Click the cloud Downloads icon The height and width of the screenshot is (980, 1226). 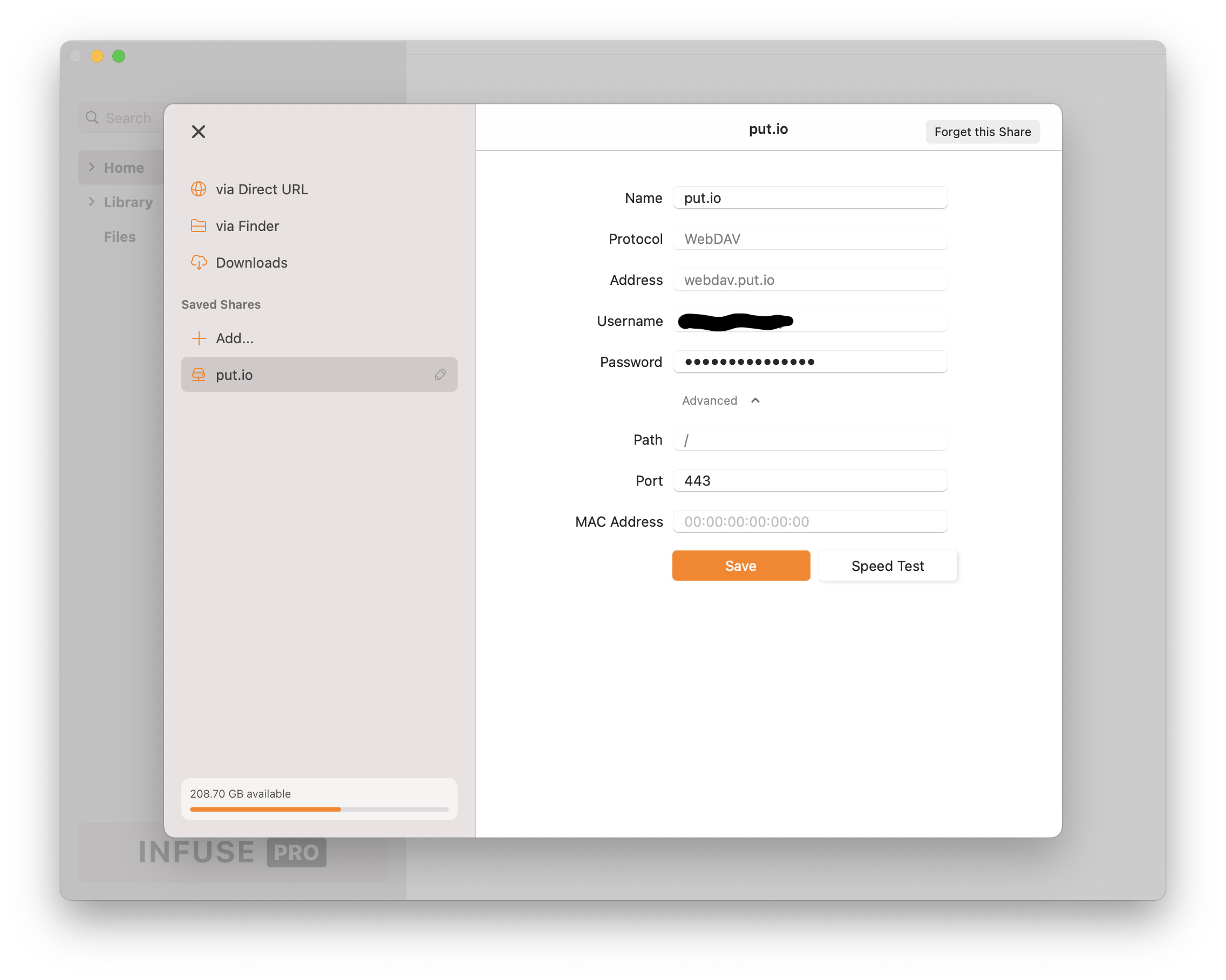coord(199,263)
